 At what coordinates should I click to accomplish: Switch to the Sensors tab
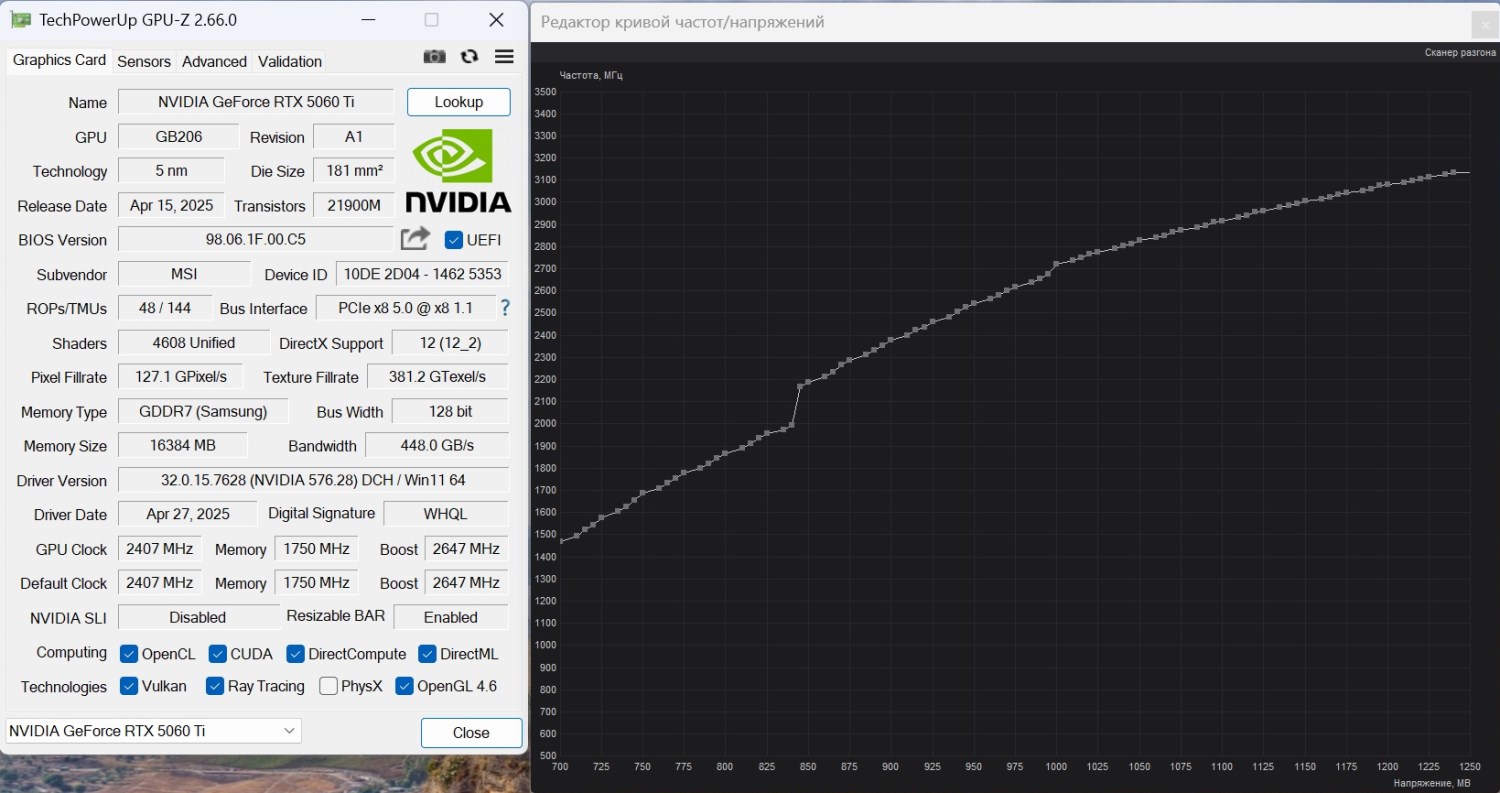click(x=144, y=61)
